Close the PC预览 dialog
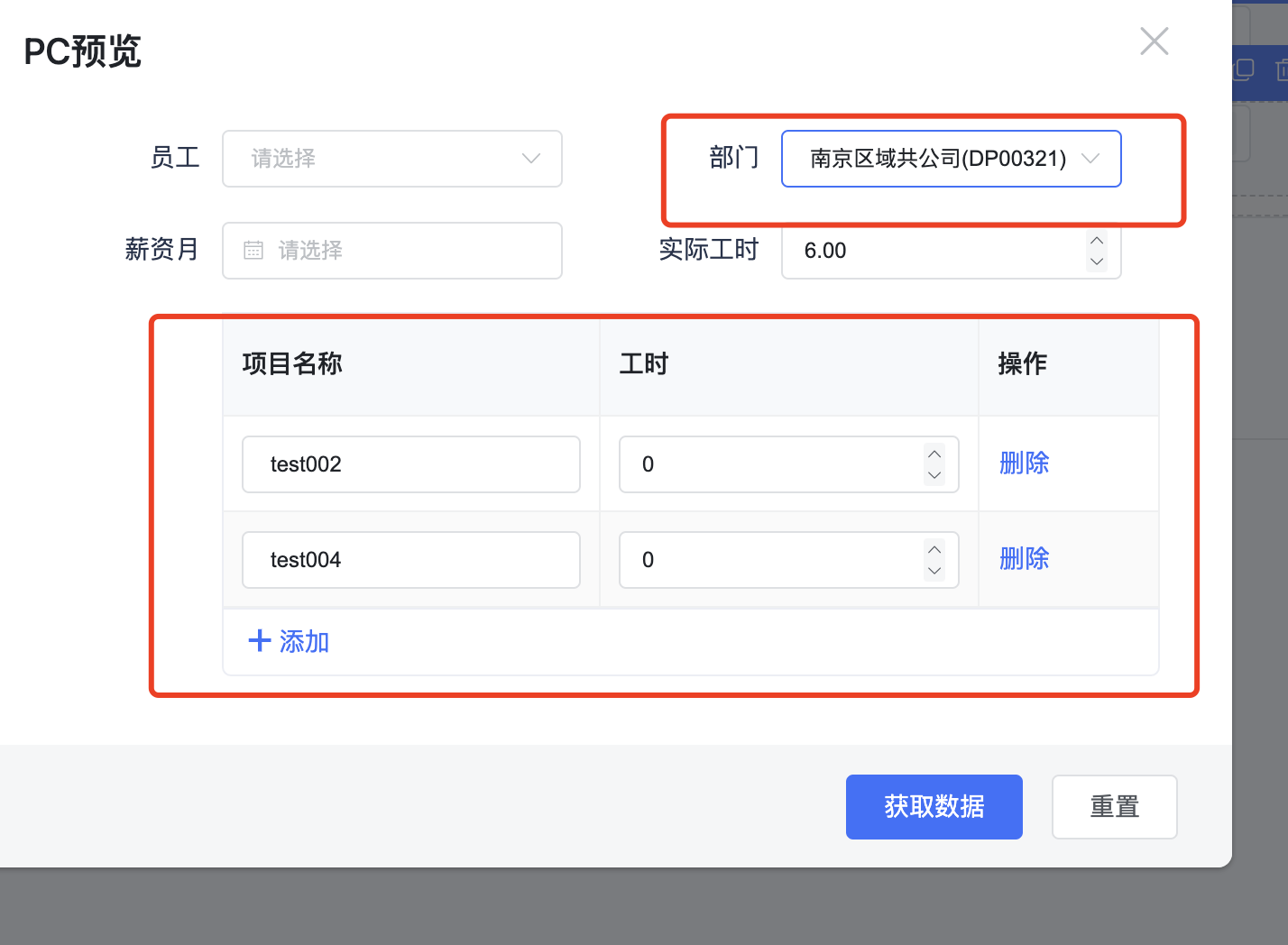 [x=1154, y=41]
